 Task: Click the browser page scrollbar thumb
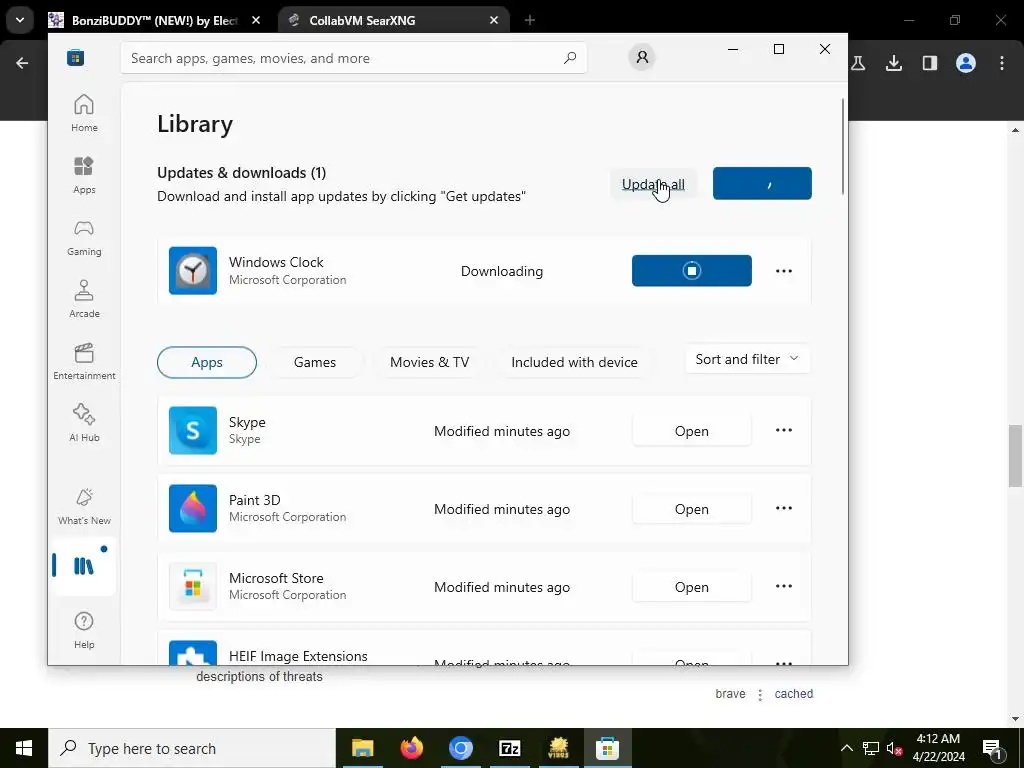(x=1016, y=456)
